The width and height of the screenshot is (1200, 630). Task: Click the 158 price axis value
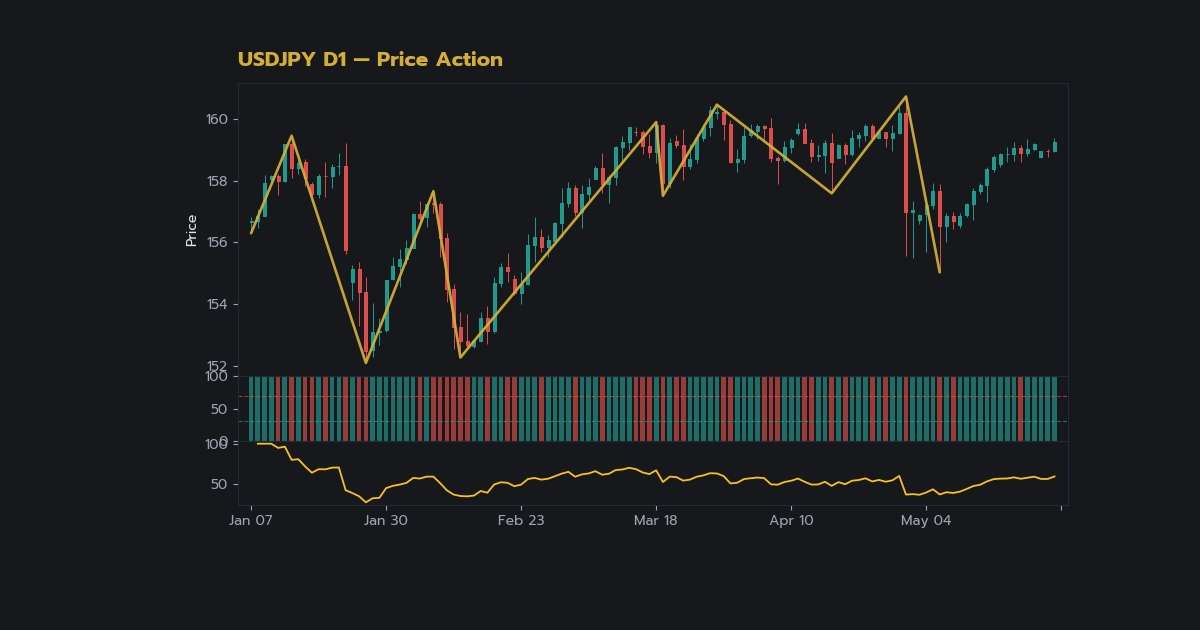[x=217, y=181]
